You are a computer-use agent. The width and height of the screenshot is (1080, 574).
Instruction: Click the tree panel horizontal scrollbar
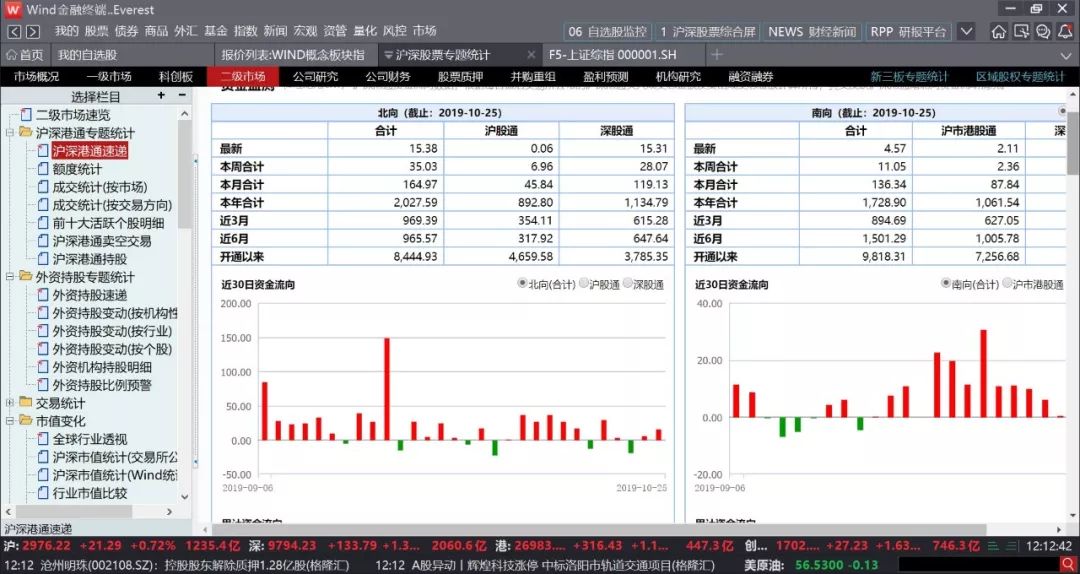[74, 512]
